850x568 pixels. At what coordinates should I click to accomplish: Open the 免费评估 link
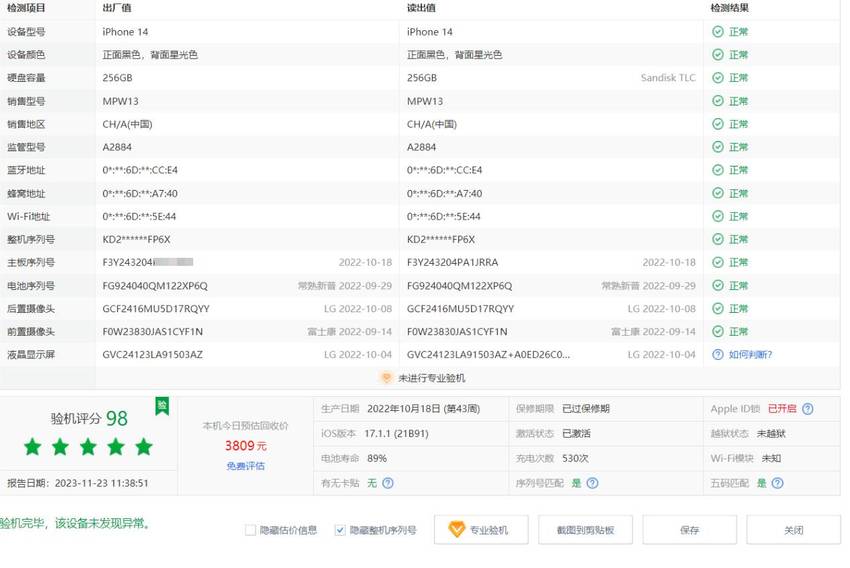point(246,466)
